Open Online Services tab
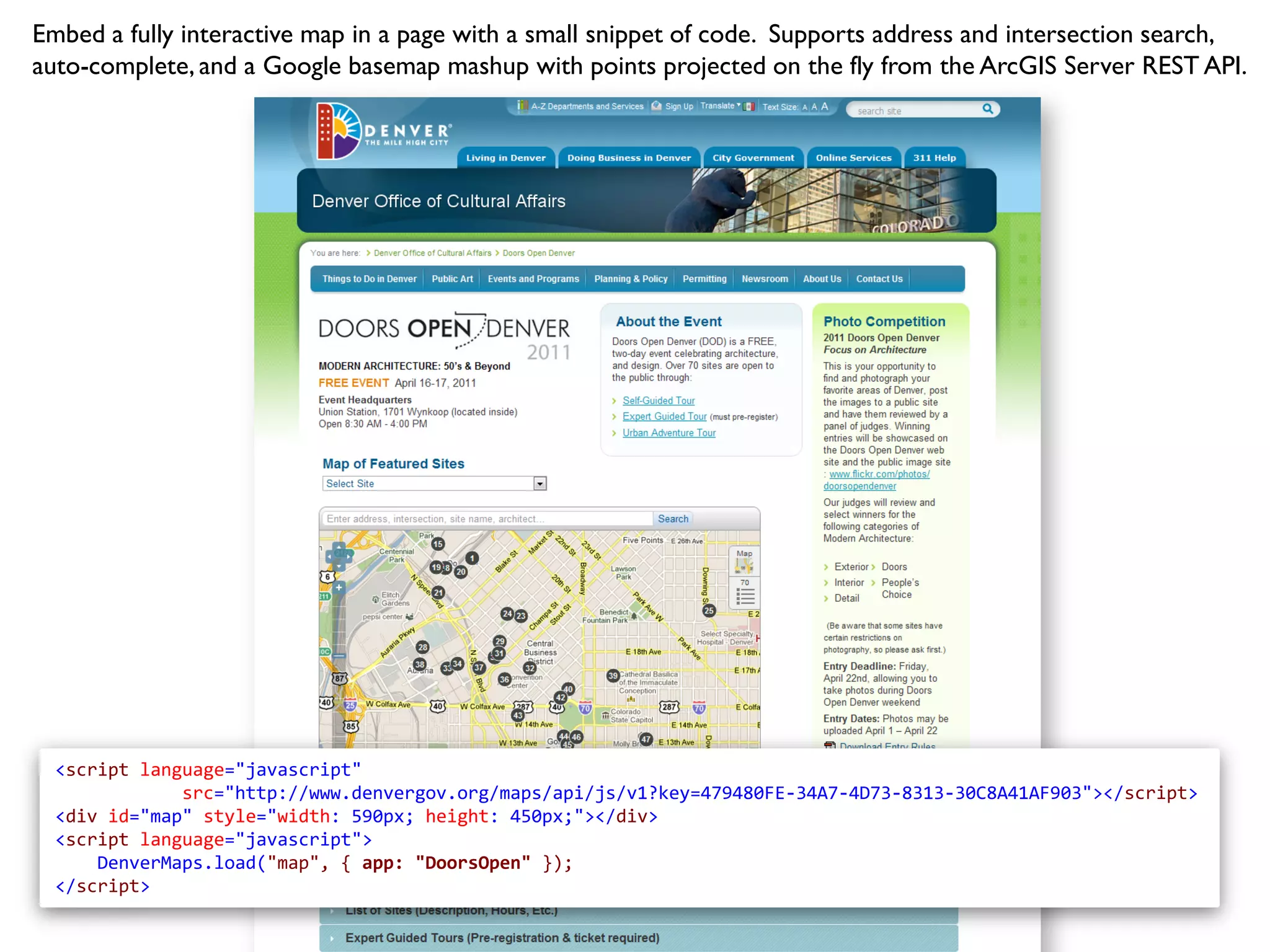This screenshot has height=952, width=1270. pyautogui.click(x=853, y=158)
